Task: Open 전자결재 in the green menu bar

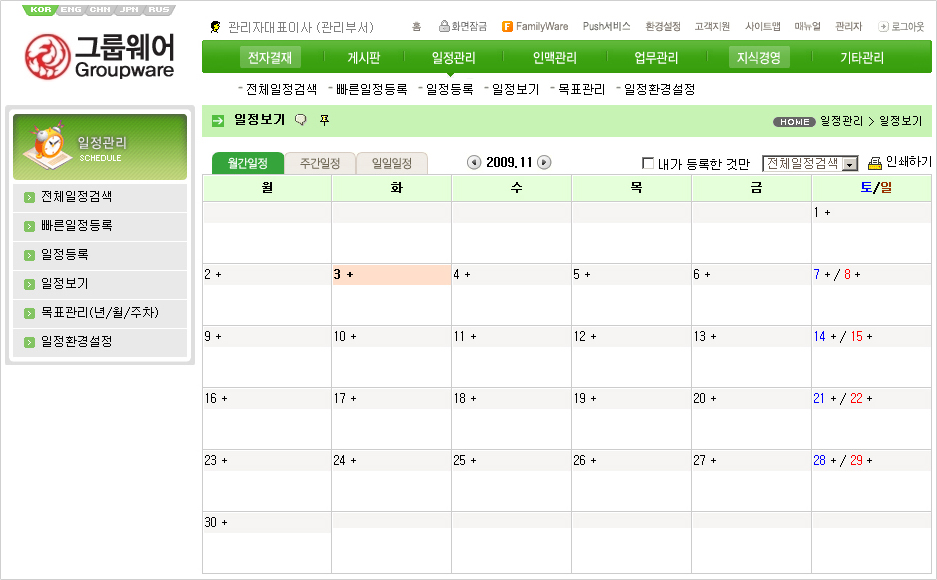Action: [x=270, y=58]
